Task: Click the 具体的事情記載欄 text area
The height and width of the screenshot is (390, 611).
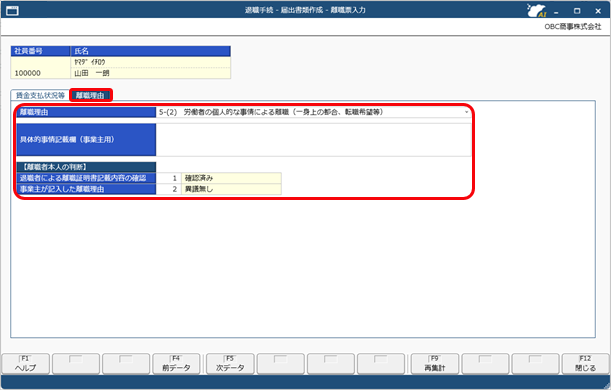Action: point(313,139)
